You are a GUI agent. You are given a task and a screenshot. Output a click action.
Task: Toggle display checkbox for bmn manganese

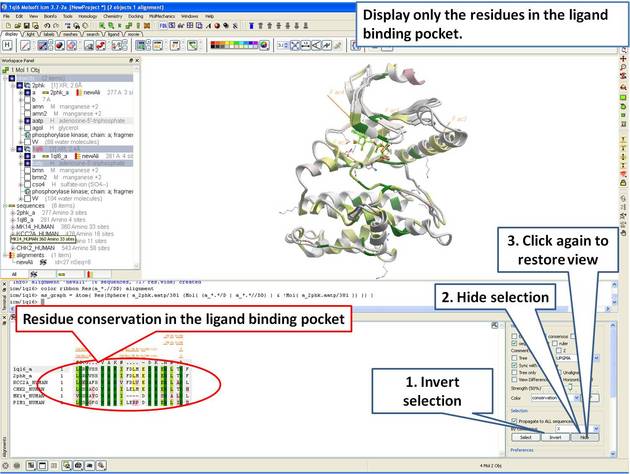27,170
